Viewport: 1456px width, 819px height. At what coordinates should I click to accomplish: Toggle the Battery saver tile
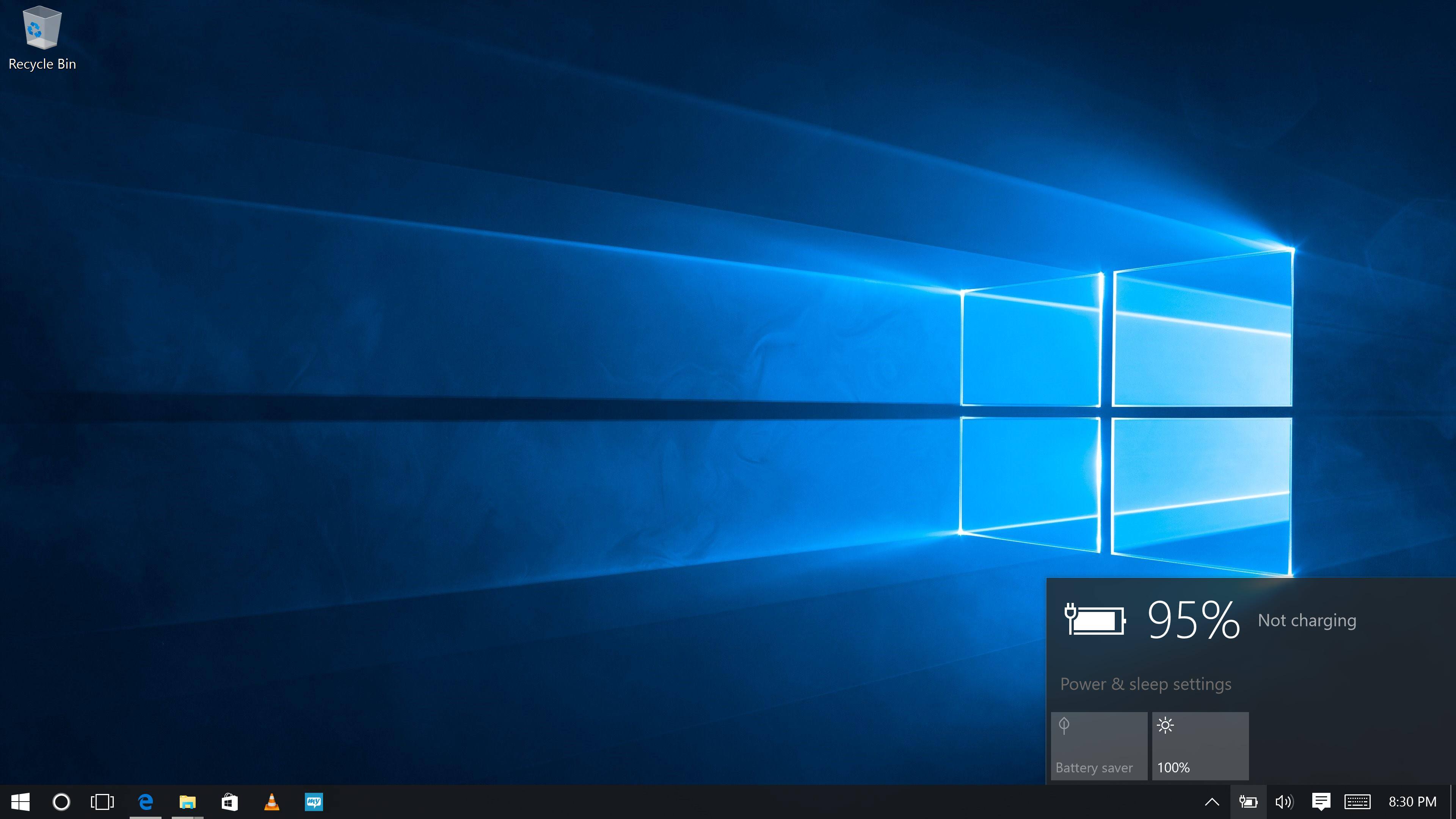1099,746
